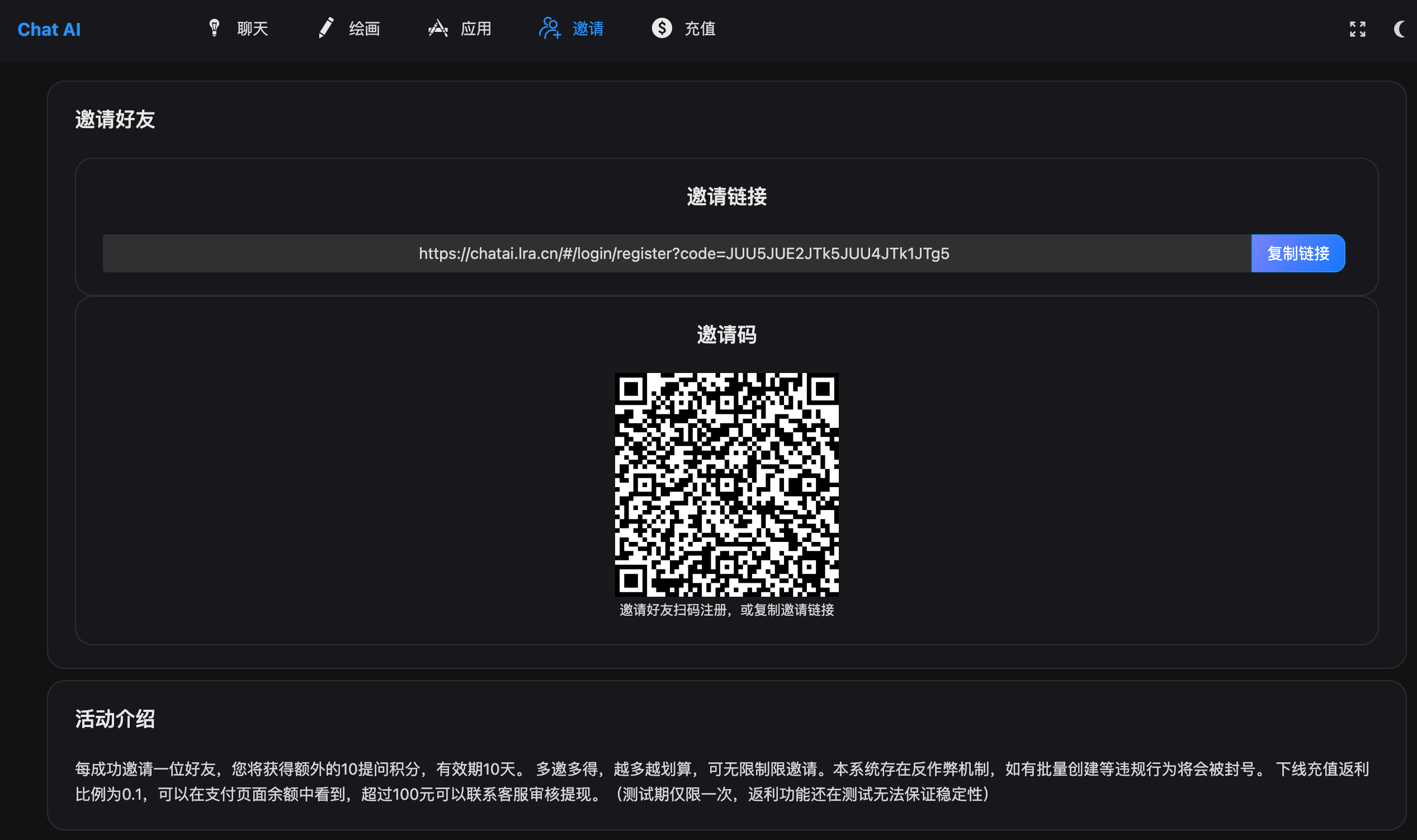Click the text 邀请好友扫码注册，或复制邀请链接
Image resolution: width=1417 pixels, height=840 pixels.
pyautogui.click(x=726, y=610)
